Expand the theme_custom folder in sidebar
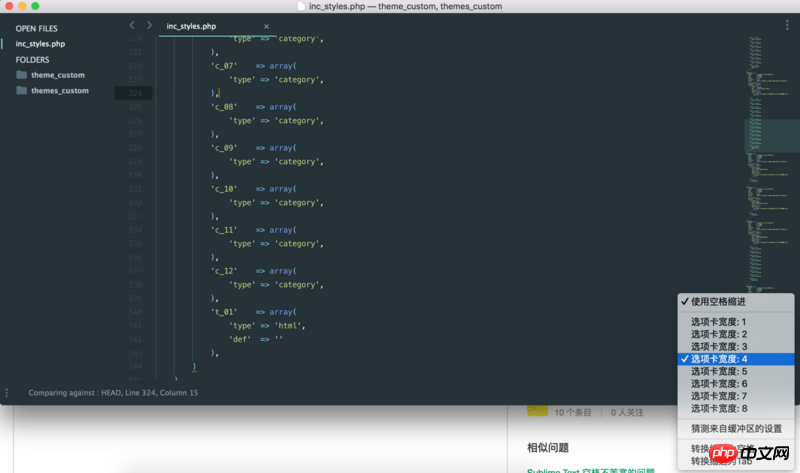This screenshot has height=473, width=800. (x=57, y=75)
